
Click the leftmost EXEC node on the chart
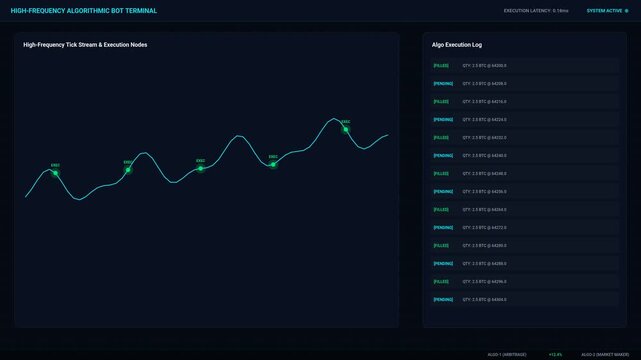[55, 173]
